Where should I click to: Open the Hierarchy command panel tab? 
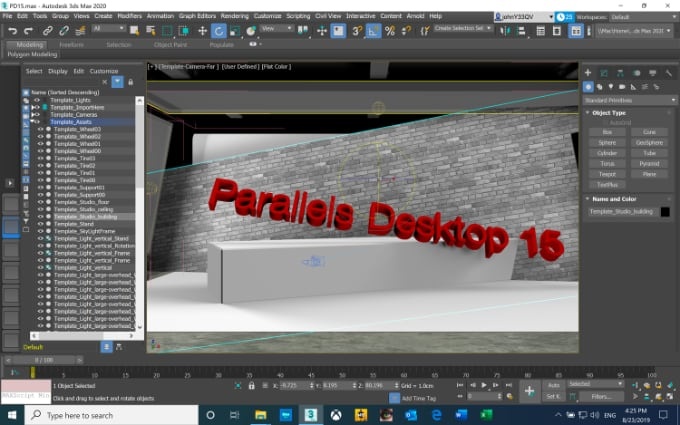click(620, 72)
